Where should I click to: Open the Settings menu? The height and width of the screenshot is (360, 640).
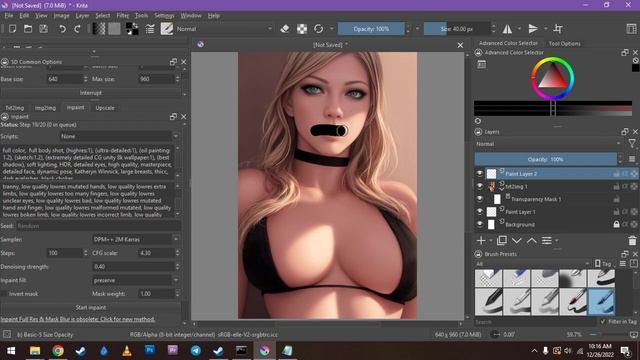click(164, 16)
